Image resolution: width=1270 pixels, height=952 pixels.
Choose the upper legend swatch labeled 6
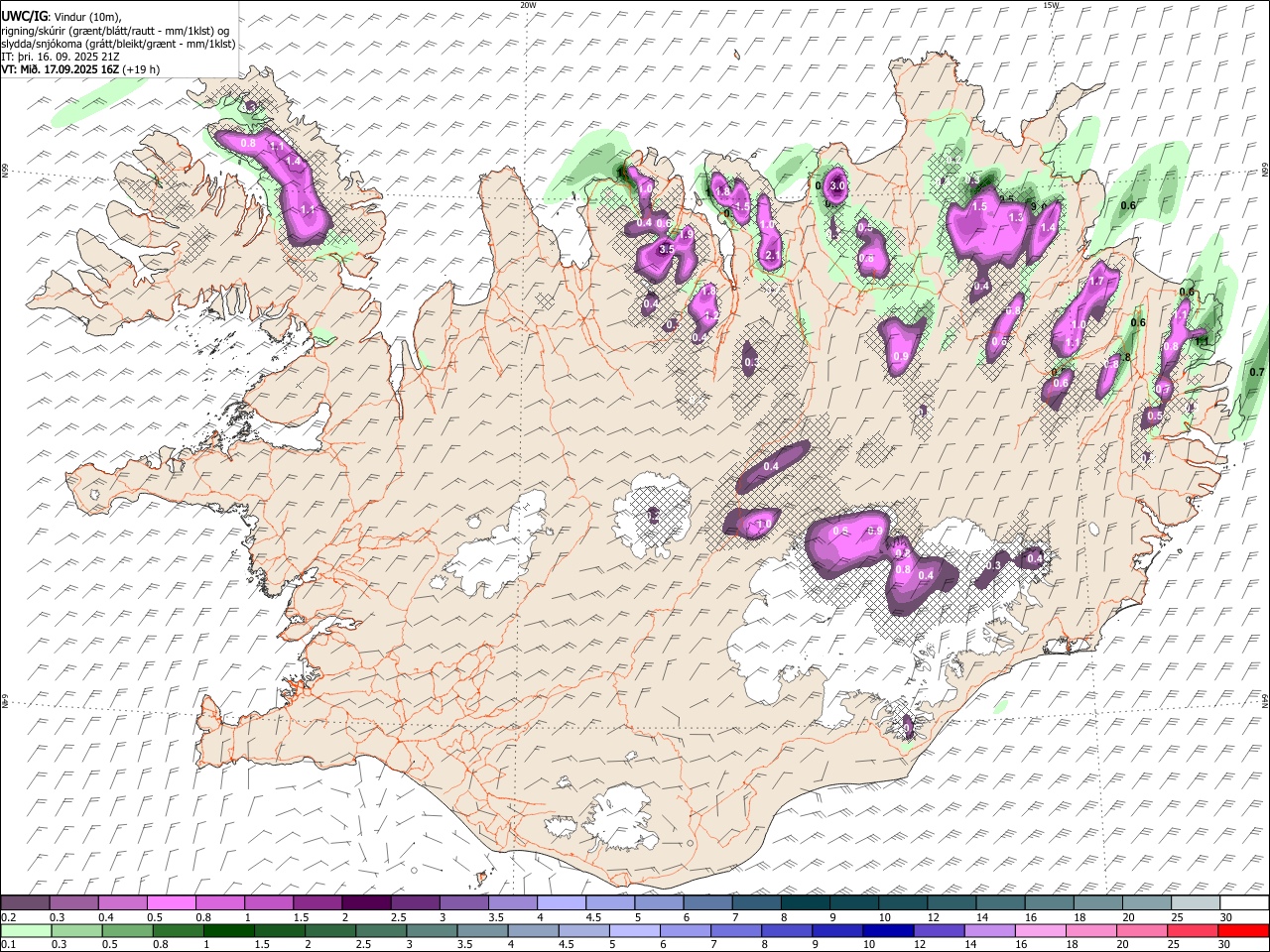[x=707, y=903]
